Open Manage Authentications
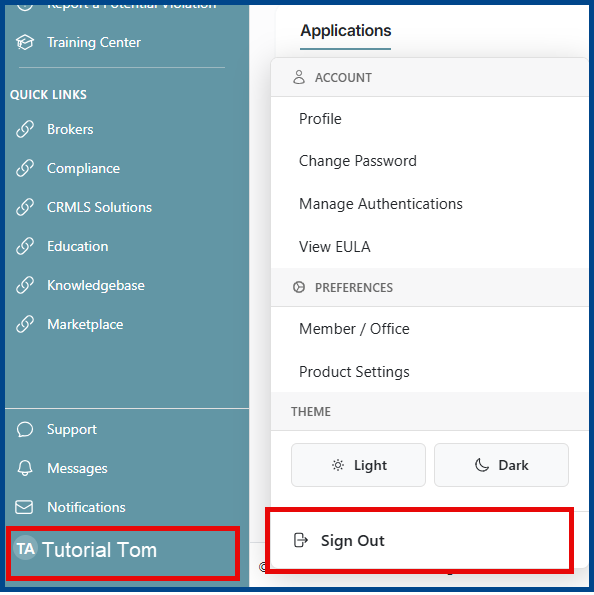This screenshot has height=595, width=594. point(429,204)
